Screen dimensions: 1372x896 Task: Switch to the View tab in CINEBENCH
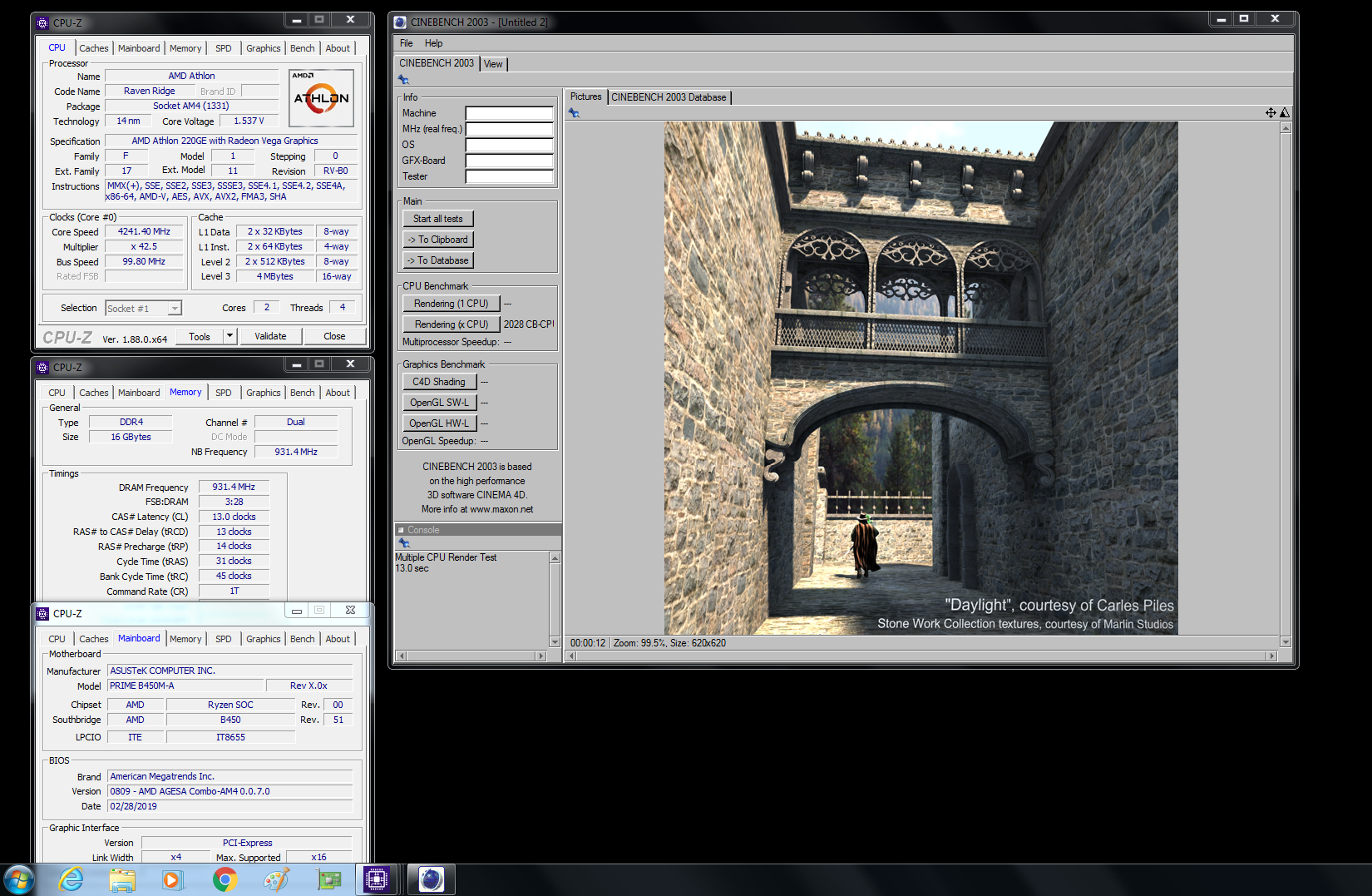pyautogui.click(x=493, y=64)
